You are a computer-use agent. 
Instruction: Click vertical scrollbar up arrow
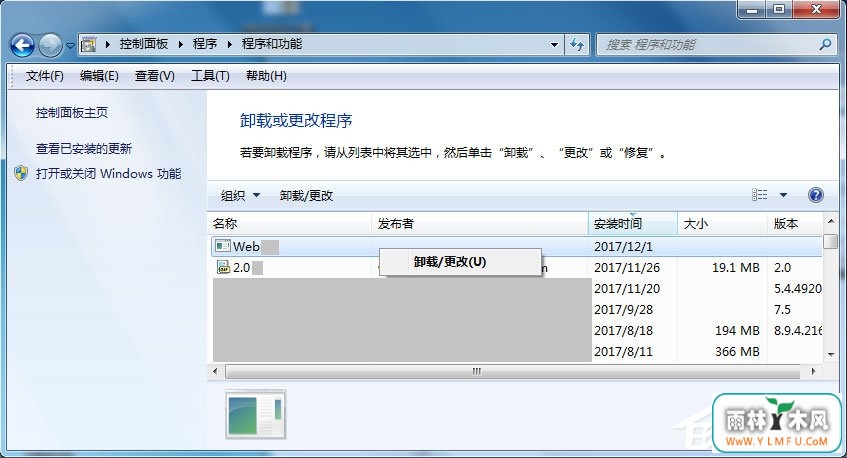coord(831,221)
